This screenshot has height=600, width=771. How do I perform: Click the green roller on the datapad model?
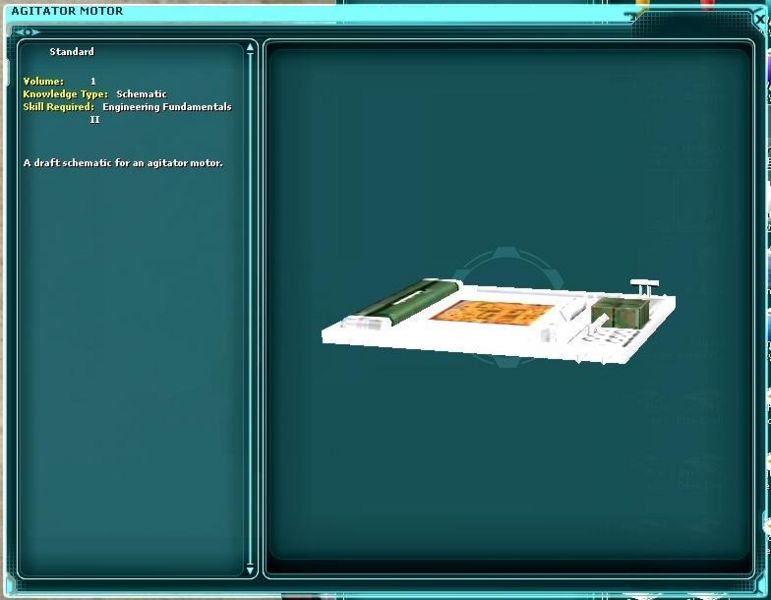tap(394, 304)
